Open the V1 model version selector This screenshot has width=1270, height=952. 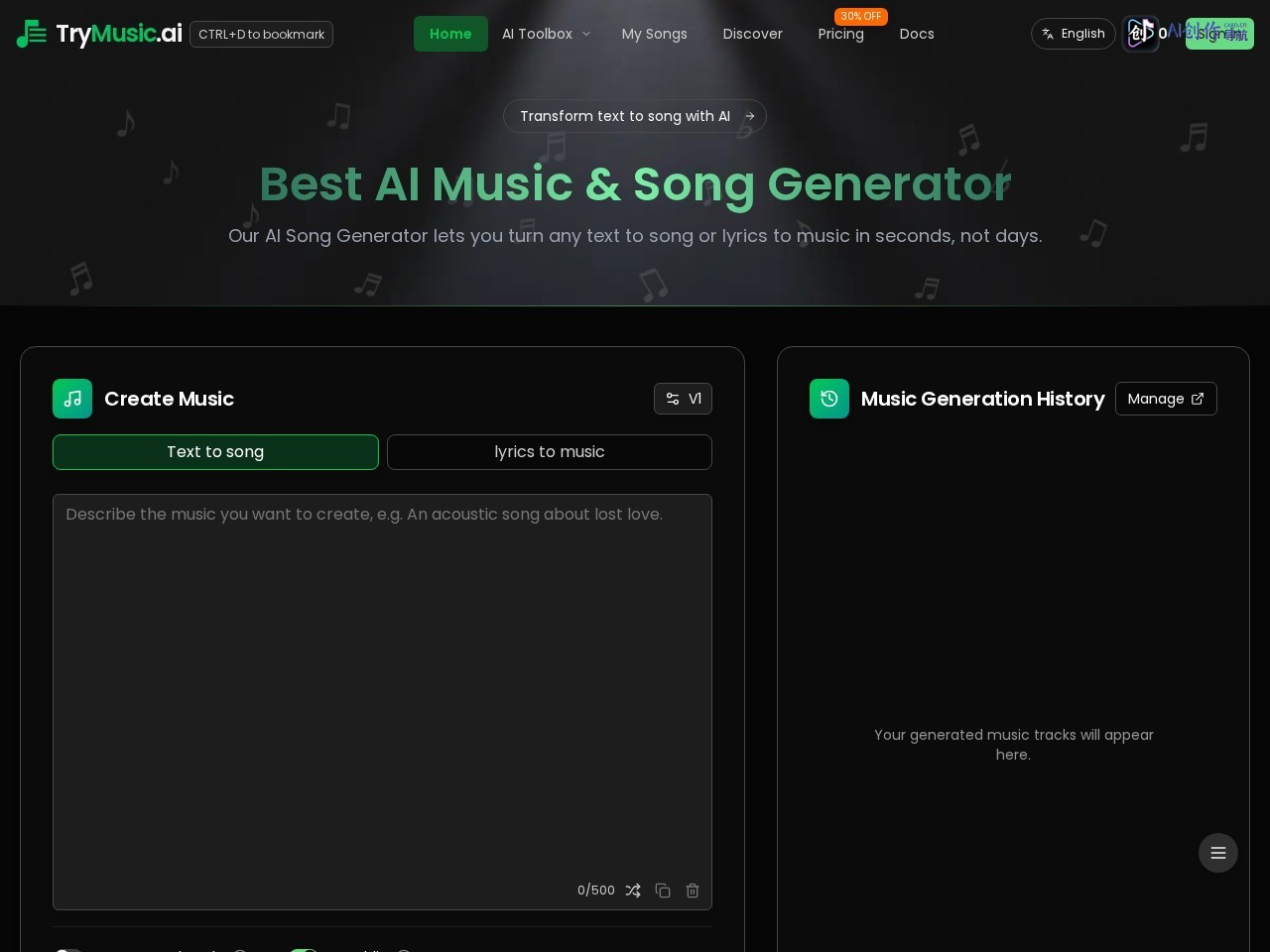pyautogui.click(x=683, y=399)
